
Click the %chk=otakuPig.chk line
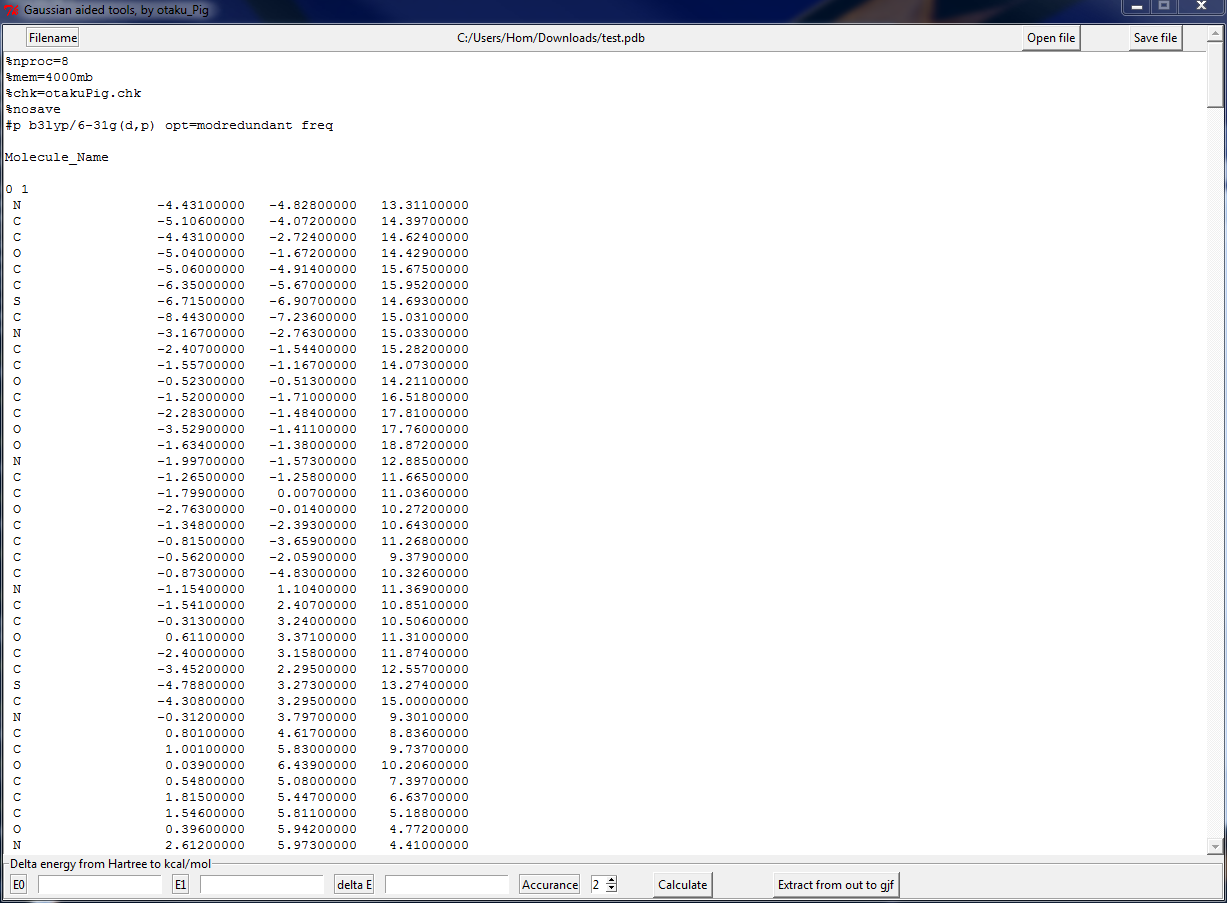[x=73, y=93]
